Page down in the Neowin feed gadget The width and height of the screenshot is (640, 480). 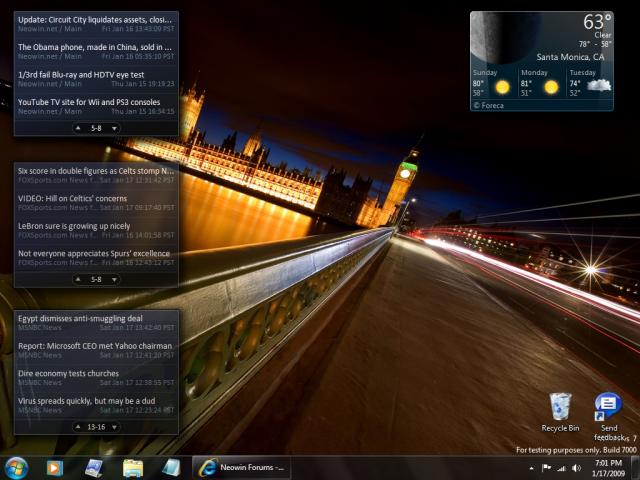[x=114, y=128]
